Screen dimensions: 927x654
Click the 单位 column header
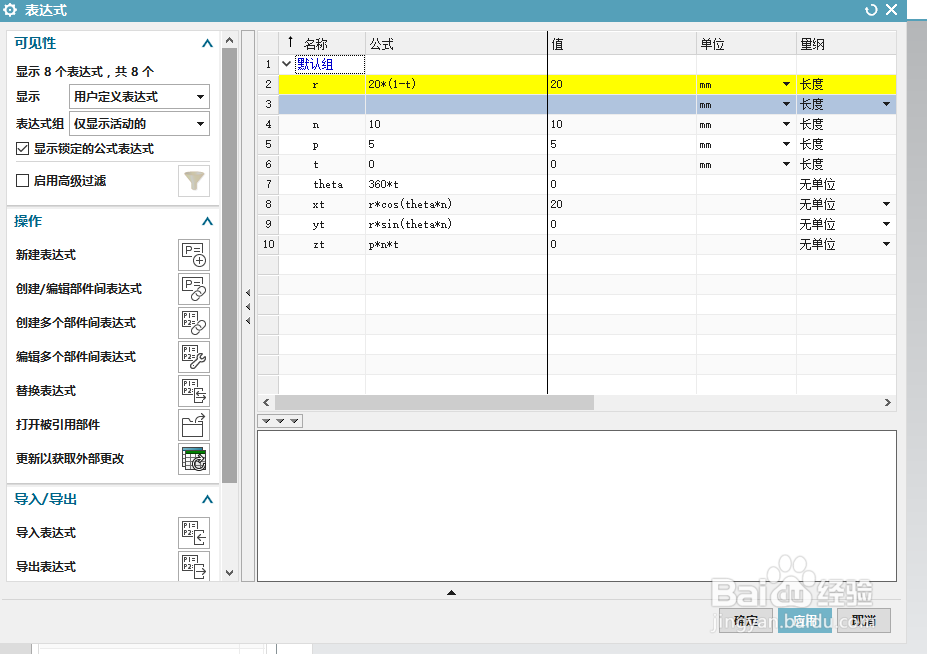[x=746, y=44]
